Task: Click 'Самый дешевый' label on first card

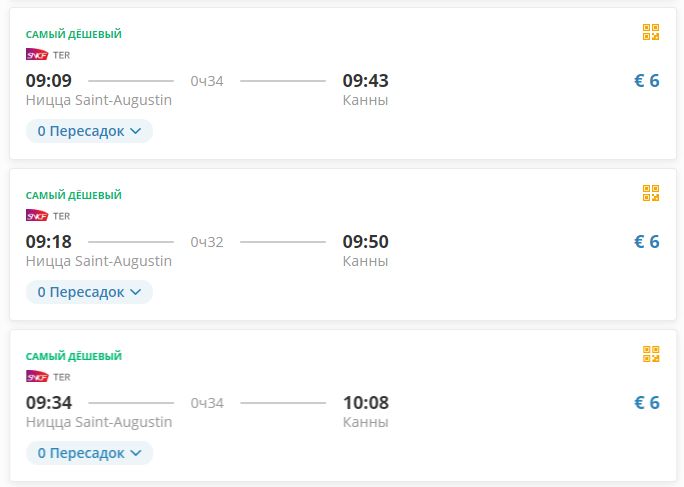Action: click(x=73, y=35)
